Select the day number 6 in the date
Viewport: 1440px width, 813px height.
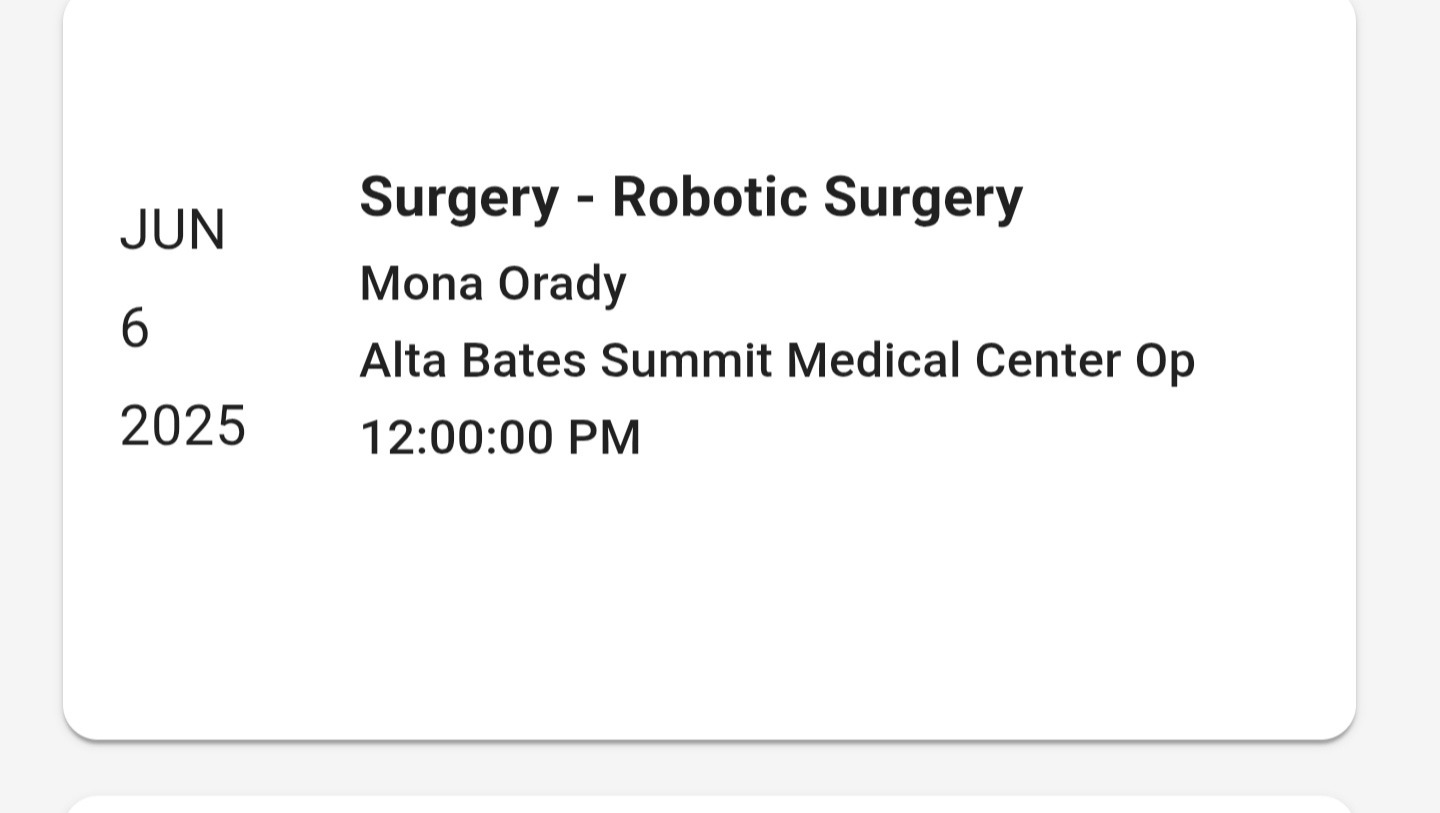click(x=135, y=329)
